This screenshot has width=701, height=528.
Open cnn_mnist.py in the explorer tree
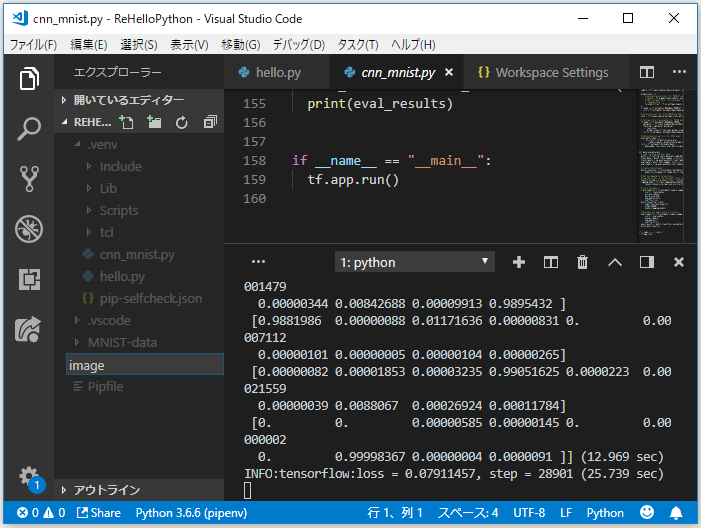(137, 254)
